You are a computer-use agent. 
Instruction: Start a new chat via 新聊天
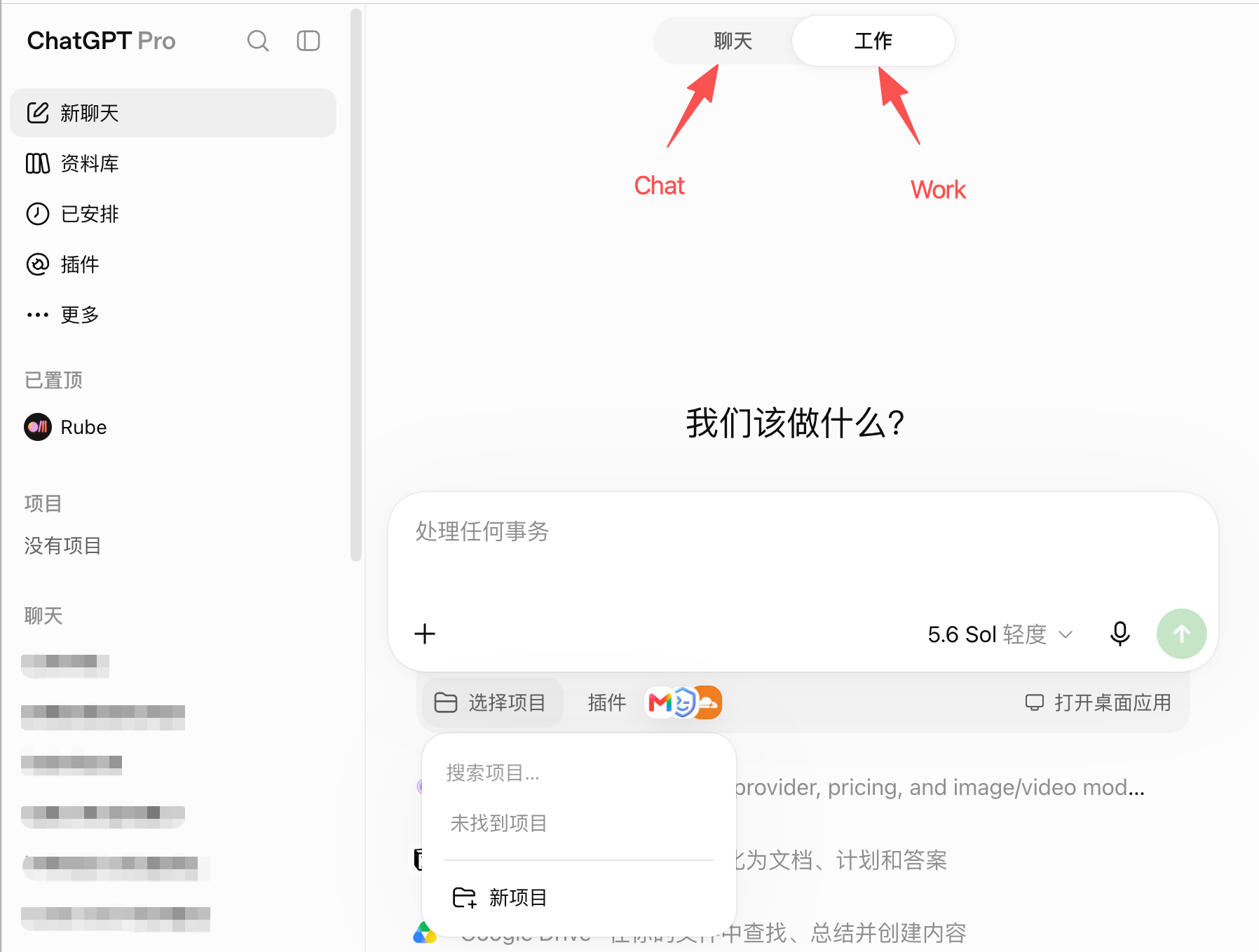173,113
